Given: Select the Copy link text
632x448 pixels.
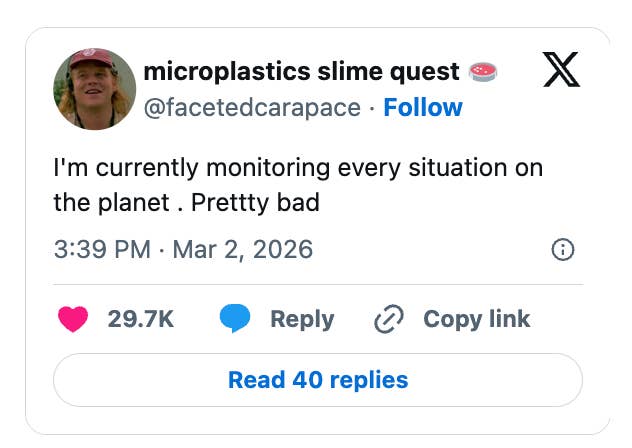Looking at the screenshot, I should (x=476, y=319).
